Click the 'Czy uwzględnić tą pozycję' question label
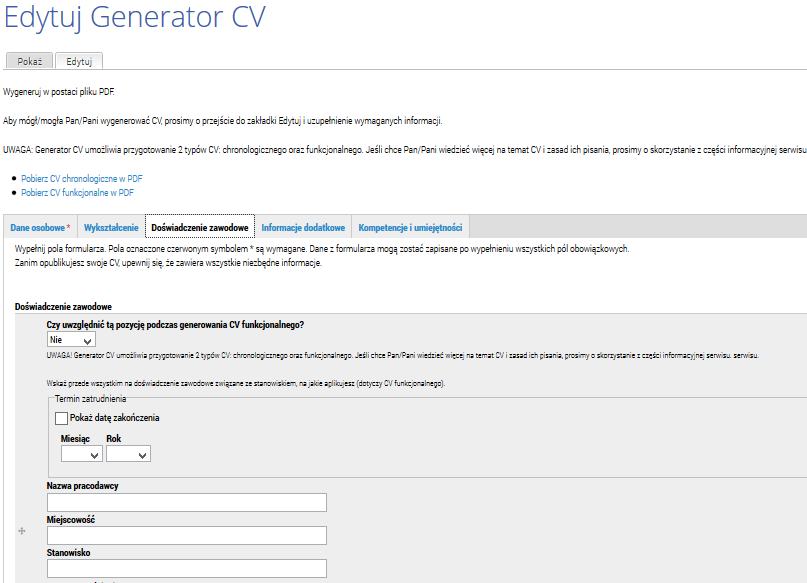This screenshot has width=807, height=583. [x=176, y=325]
